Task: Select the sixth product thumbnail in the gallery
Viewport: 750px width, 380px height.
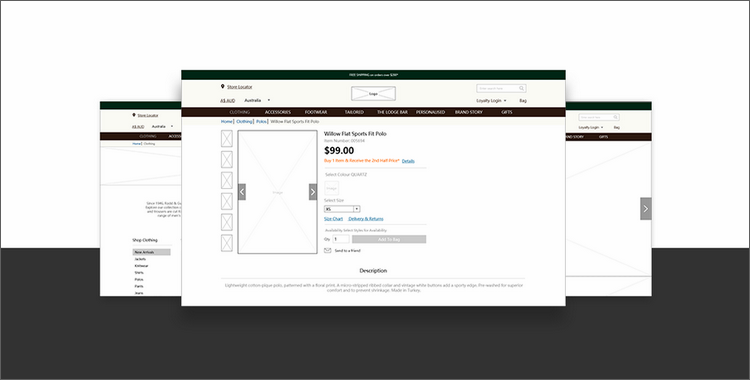Action: (227, 243)
